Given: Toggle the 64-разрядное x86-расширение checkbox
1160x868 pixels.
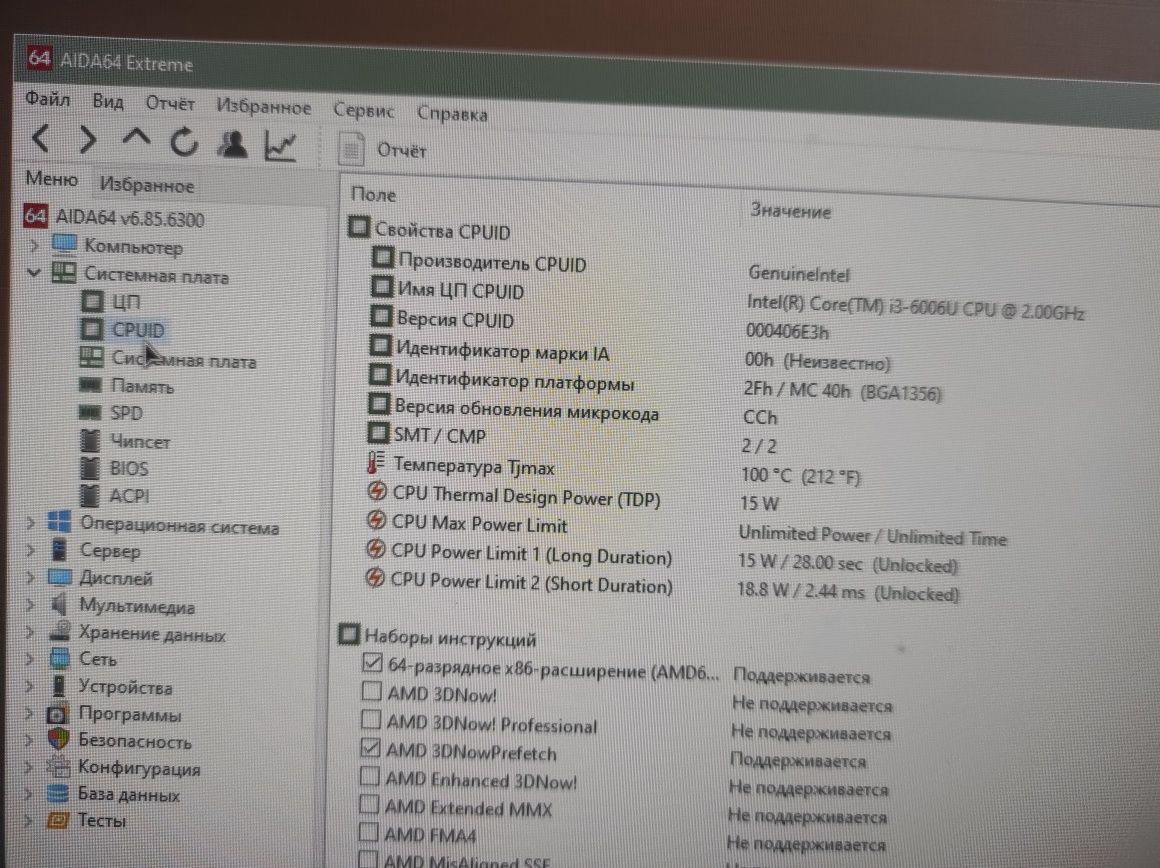Looking at the screenshot, I should coord(372,662).
